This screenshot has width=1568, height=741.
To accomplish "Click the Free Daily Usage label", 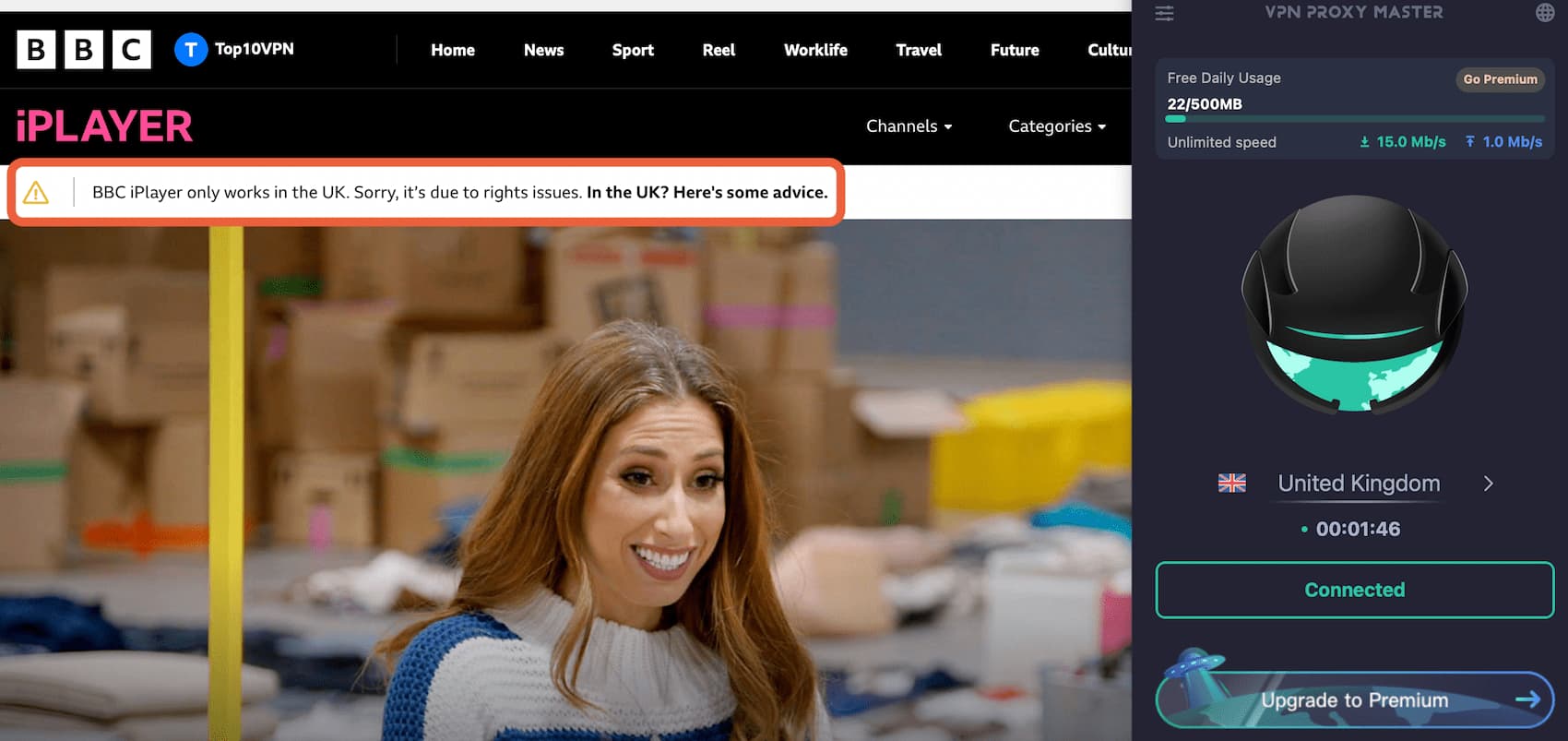I will 1224,78.
